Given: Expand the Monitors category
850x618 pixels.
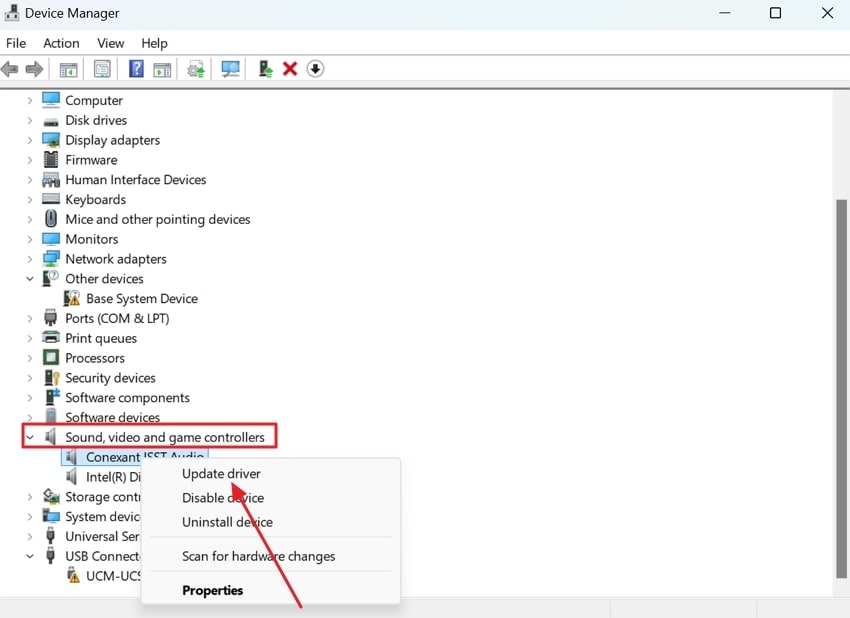Looking at the screenshot, I should pos(30,239).
